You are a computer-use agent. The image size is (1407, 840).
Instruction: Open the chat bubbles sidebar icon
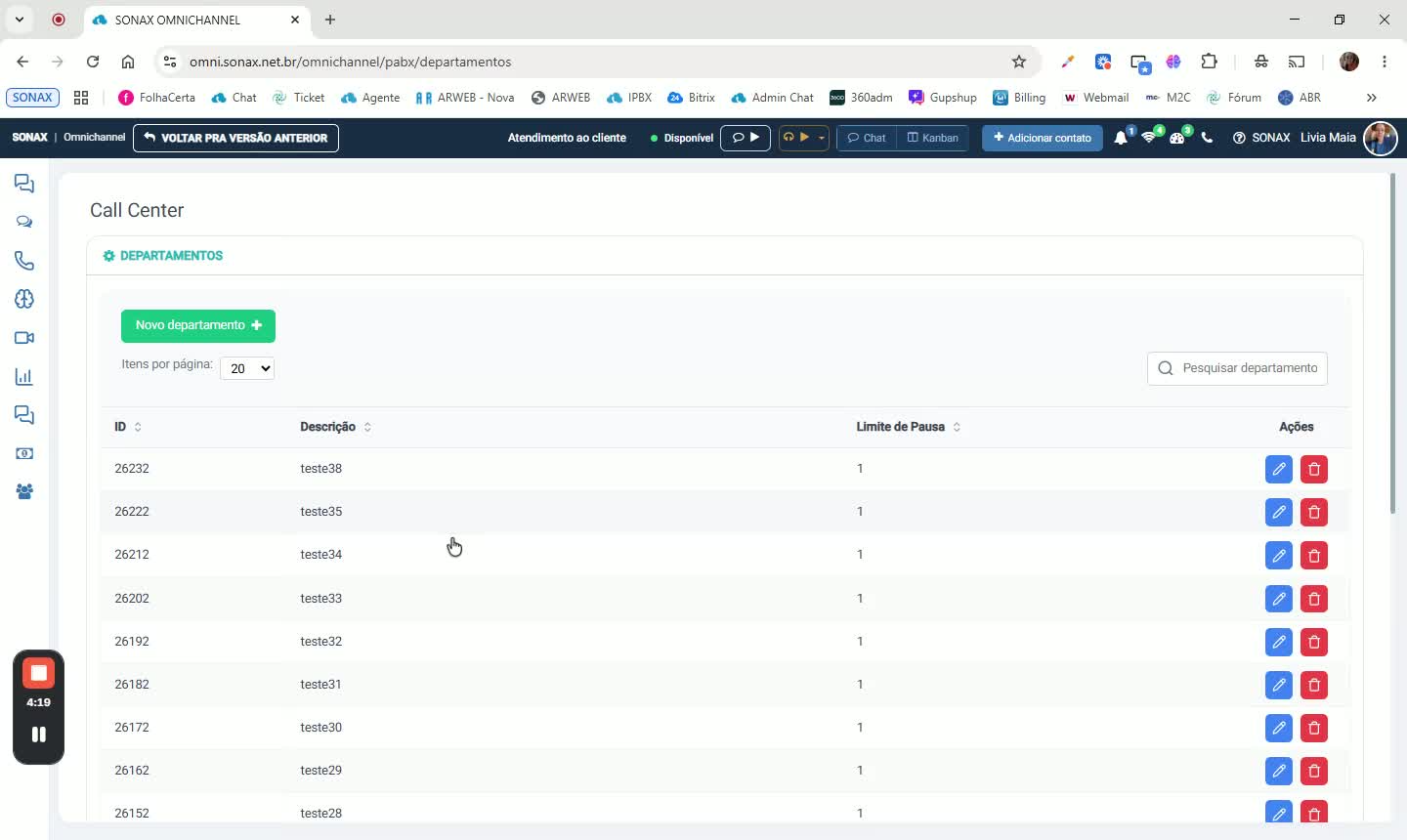(24, 222)
